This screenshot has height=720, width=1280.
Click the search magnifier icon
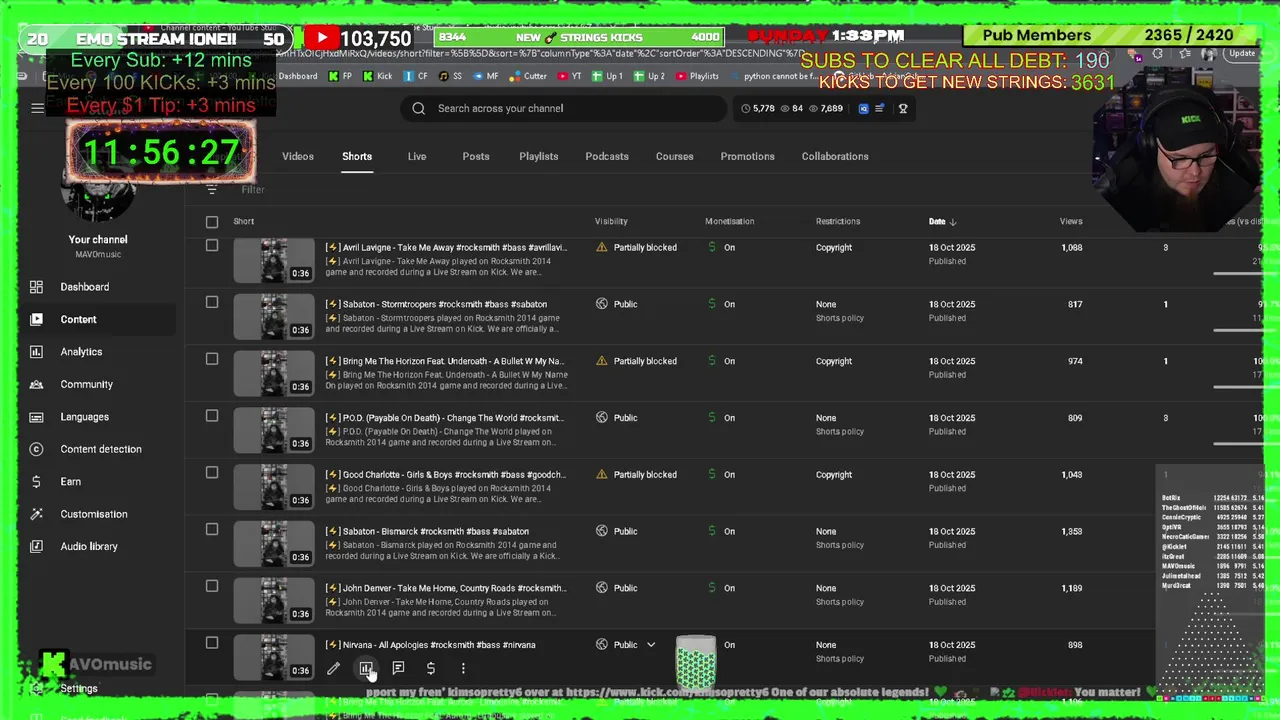419,108
